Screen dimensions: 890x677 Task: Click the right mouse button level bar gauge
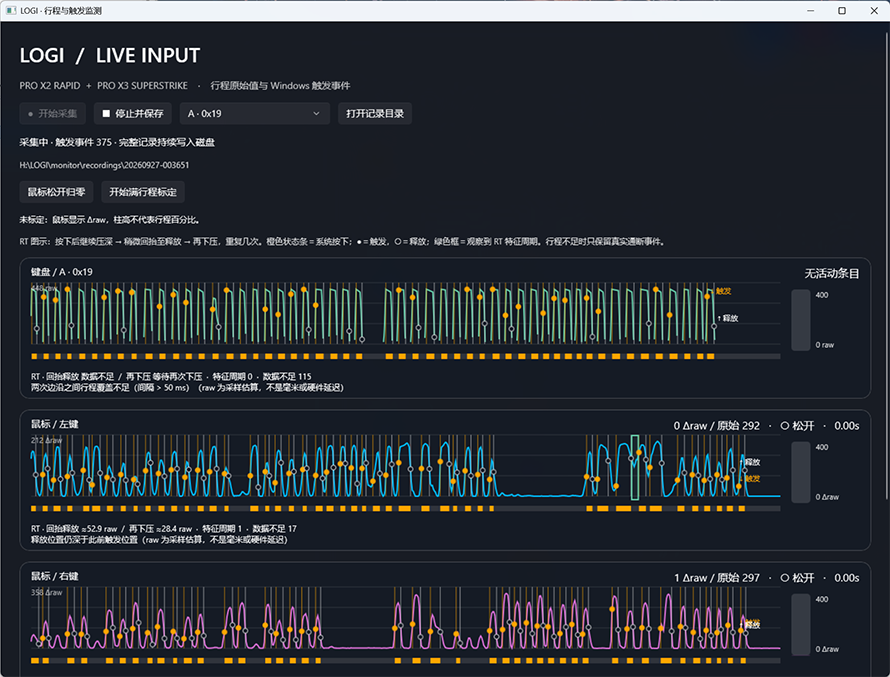tap(800, 624)
